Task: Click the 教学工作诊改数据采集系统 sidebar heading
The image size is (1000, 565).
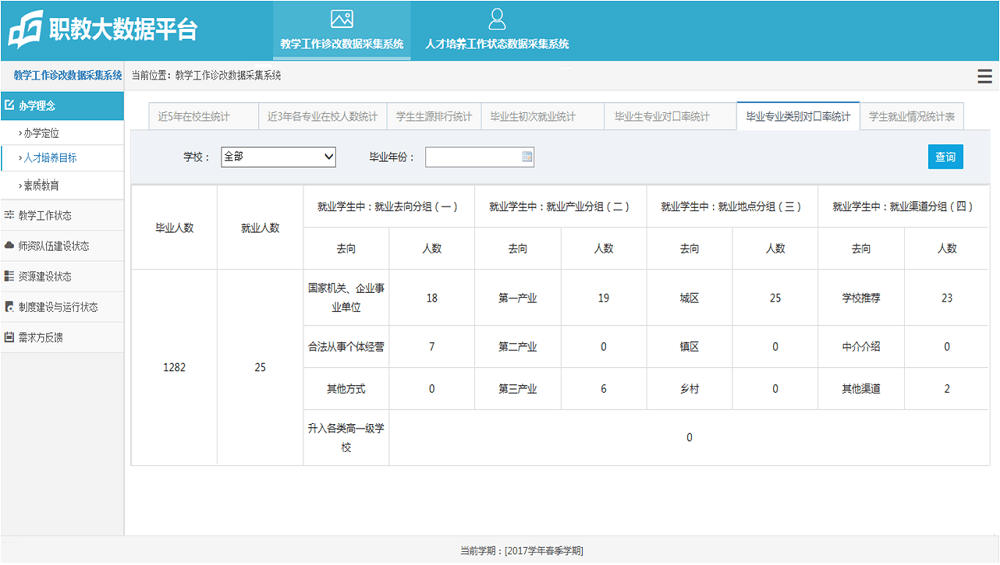Action: coord(68,75)
